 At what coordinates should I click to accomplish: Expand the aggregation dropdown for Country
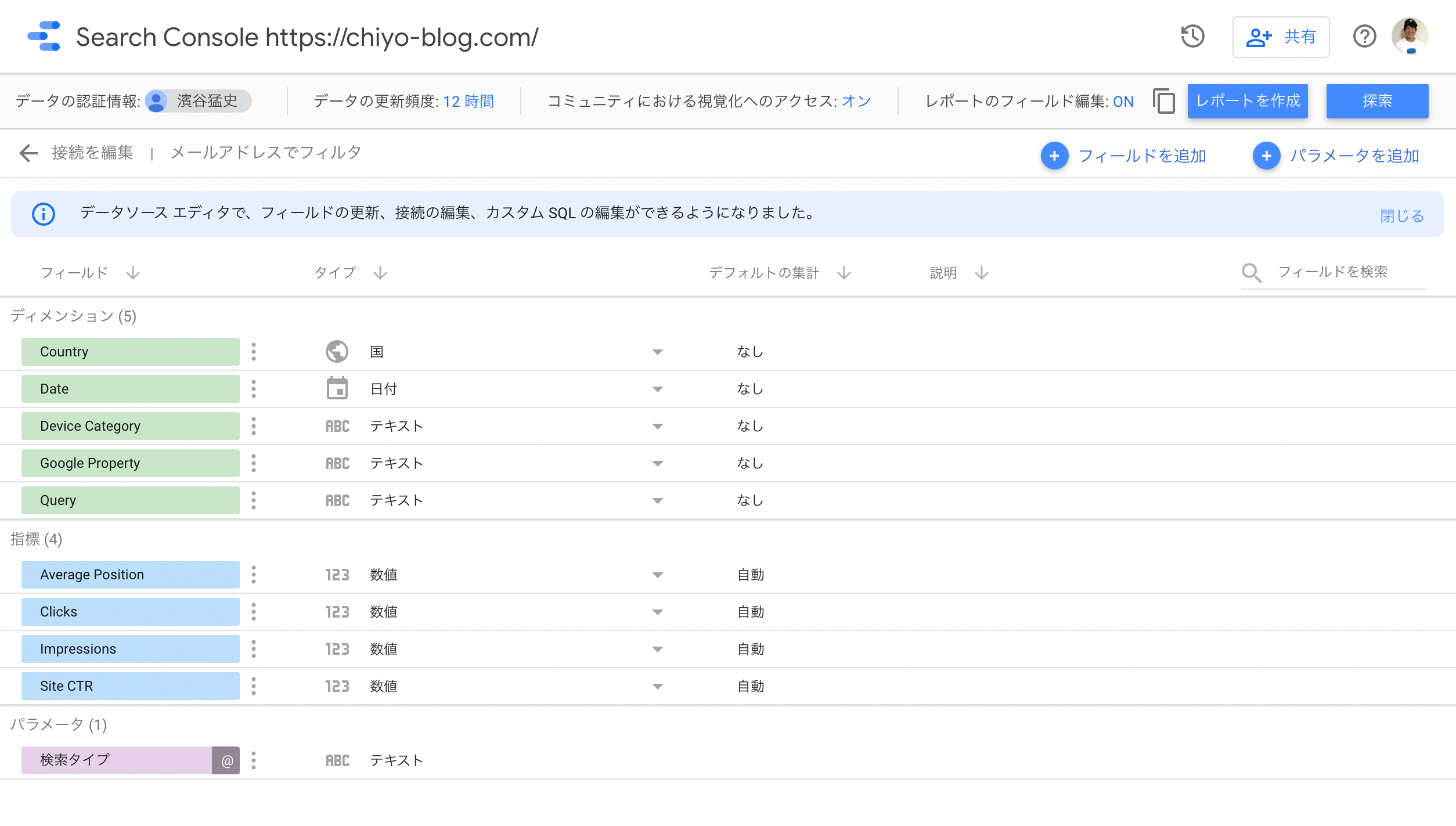(x=657, y=351)
